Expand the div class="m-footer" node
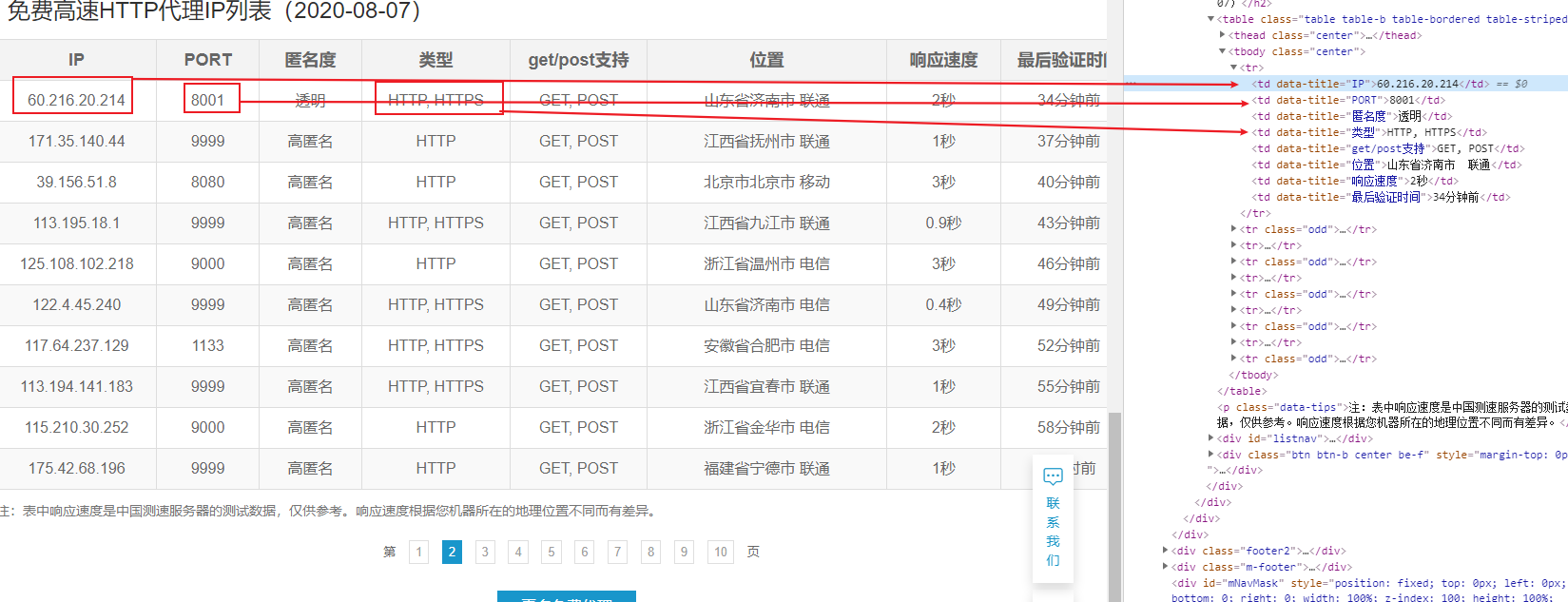The height and width of the screenshot is (602, 1568). pyautogui.click(x=1166, y=567)
